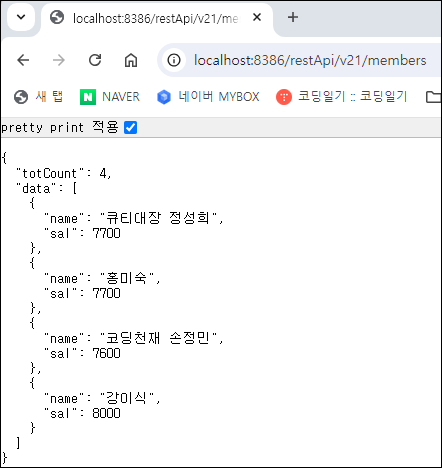
Task: Select the localhost:8386/restApi/v21 browser tab
Action: (x=157, y=18)
